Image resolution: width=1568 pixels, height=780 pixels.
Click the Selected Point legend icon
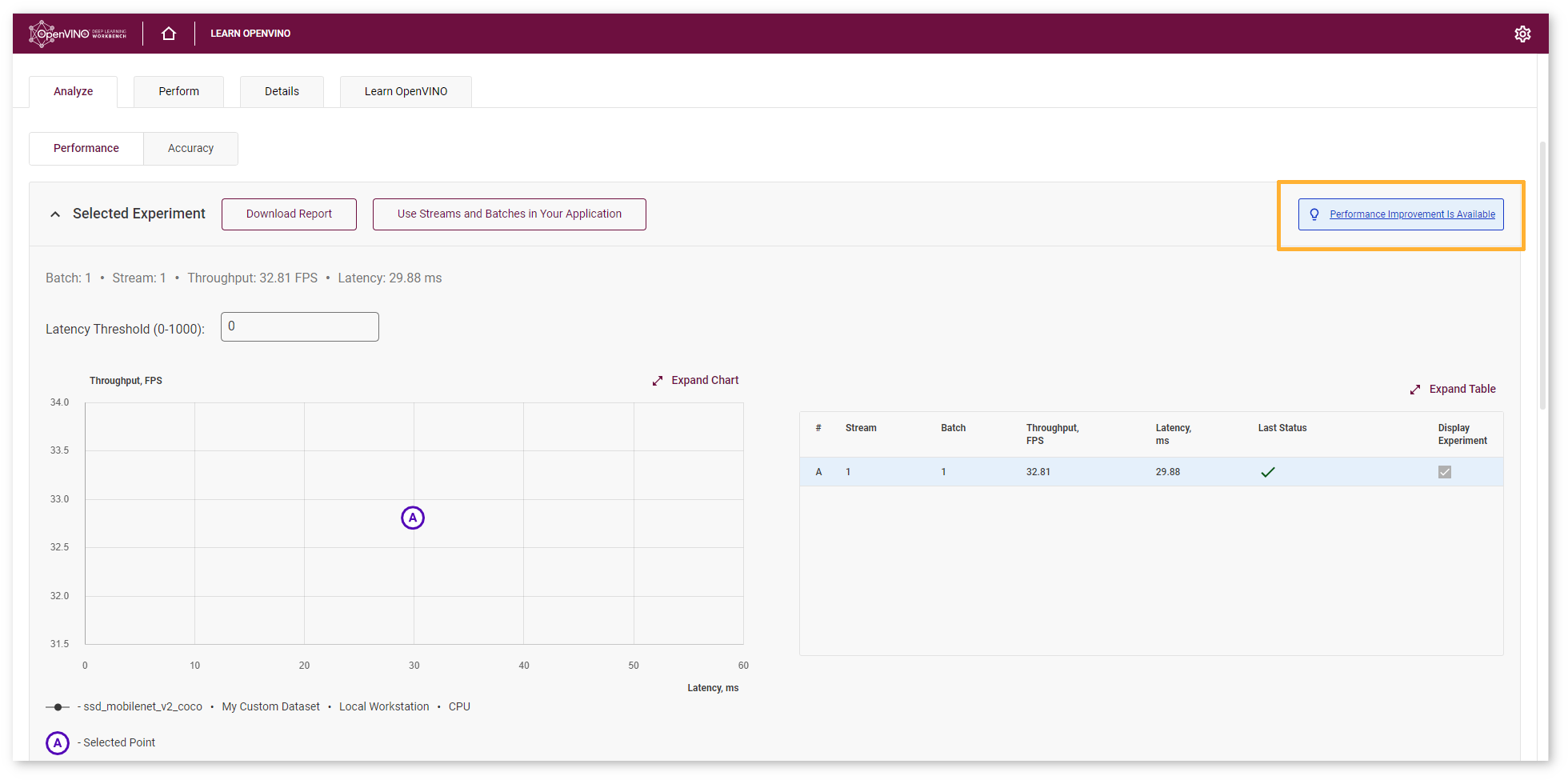[58, 743]
